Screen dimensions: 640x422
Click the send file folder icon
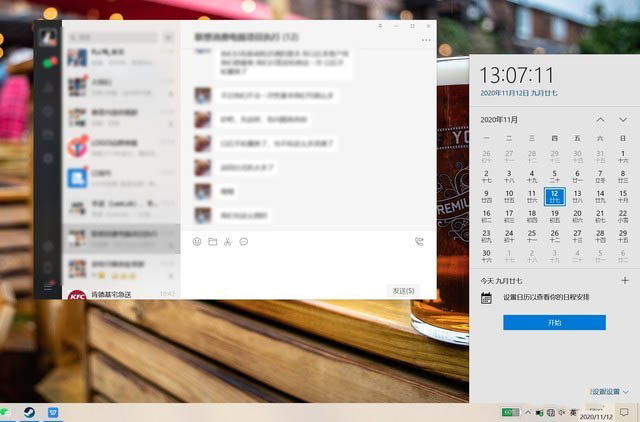[212, 242]
